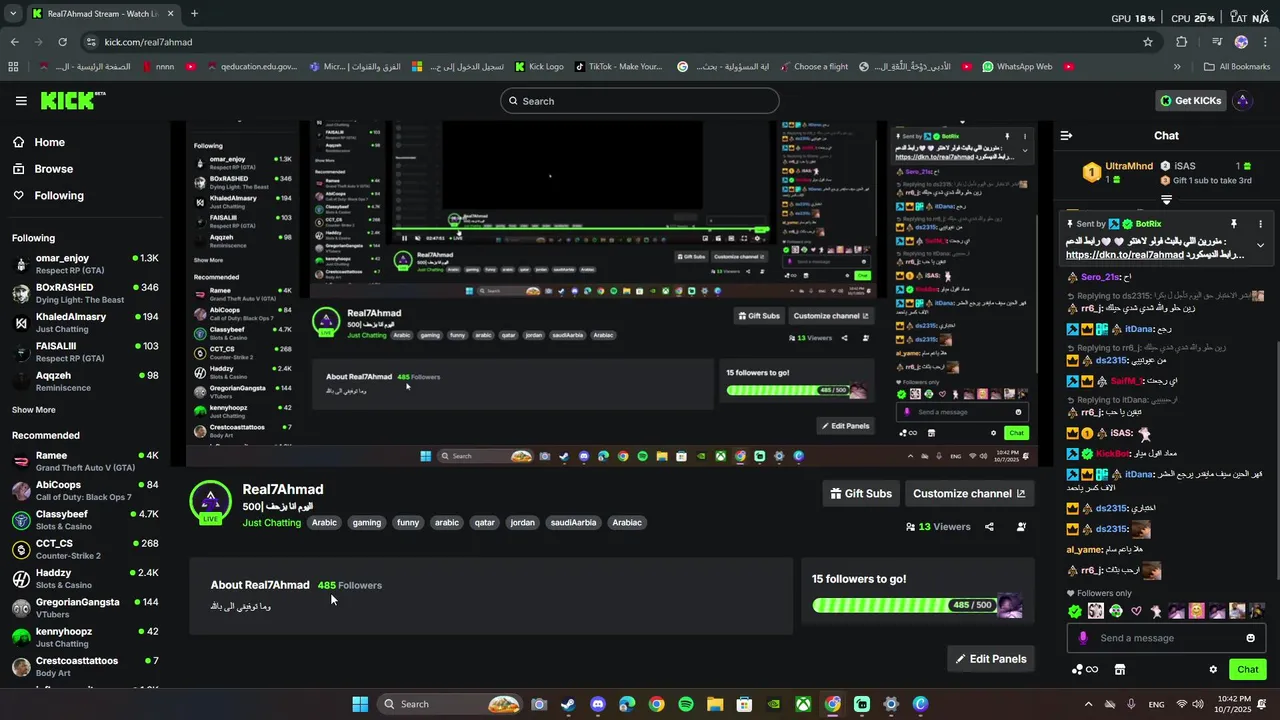Focus the Kick search field
The height and width of the screenshot is (720, 1280).
coord(640,101)
